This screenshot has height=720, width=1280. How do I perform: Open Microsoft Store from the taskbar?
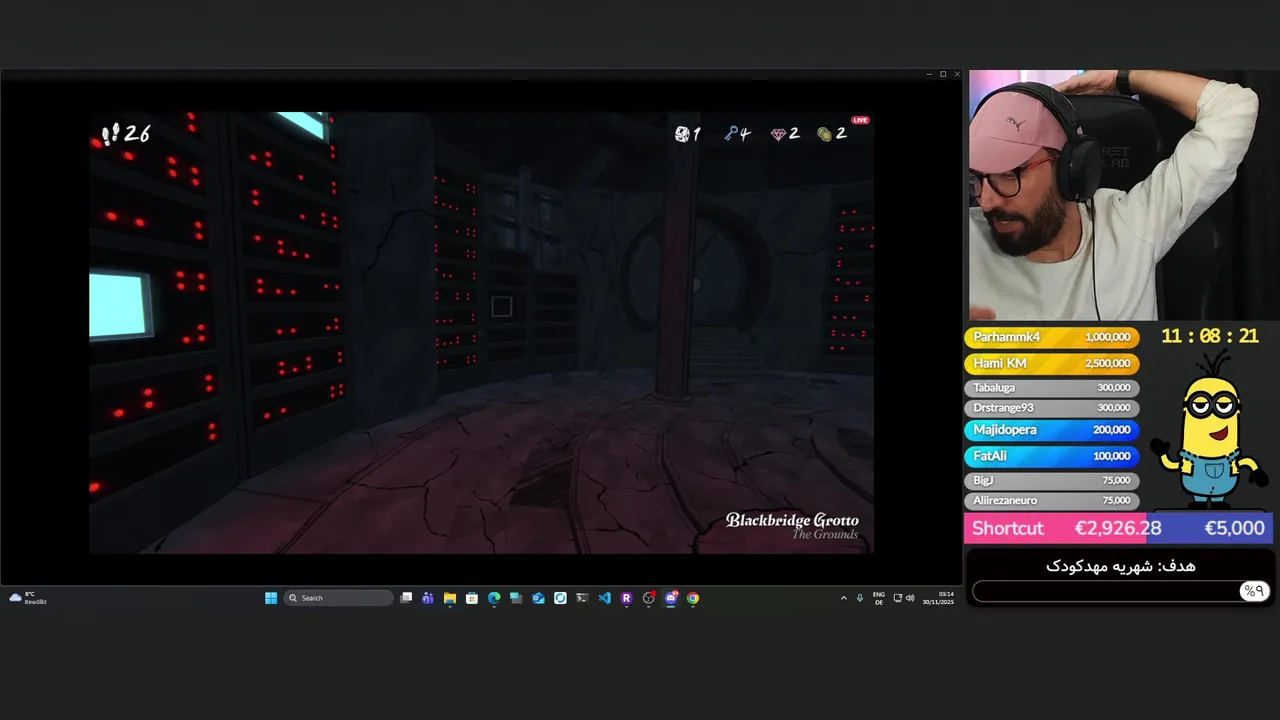point(472,598)
